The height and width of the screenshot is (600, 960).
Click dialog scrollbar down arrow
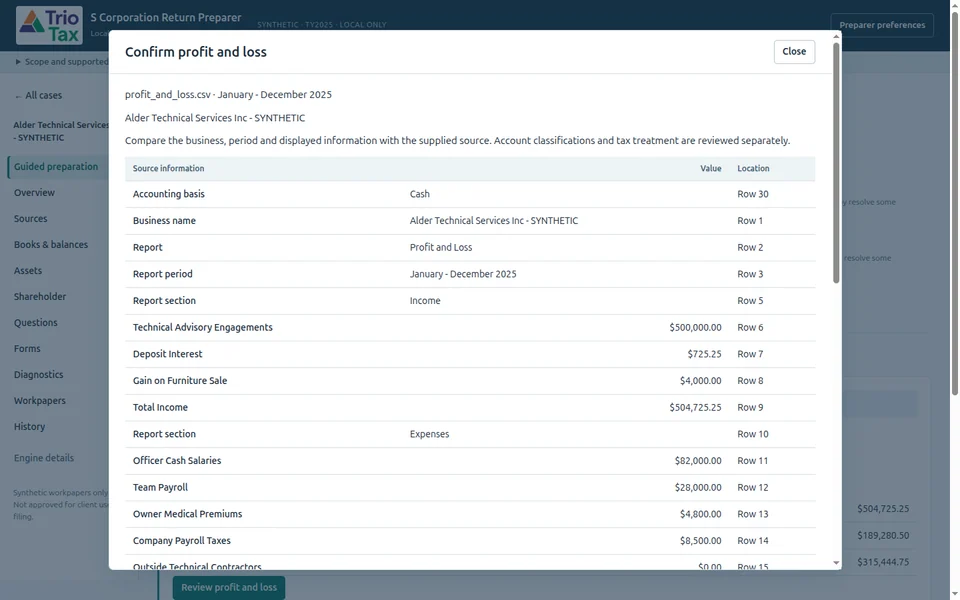pyautogui.click(x=836, y=563)
